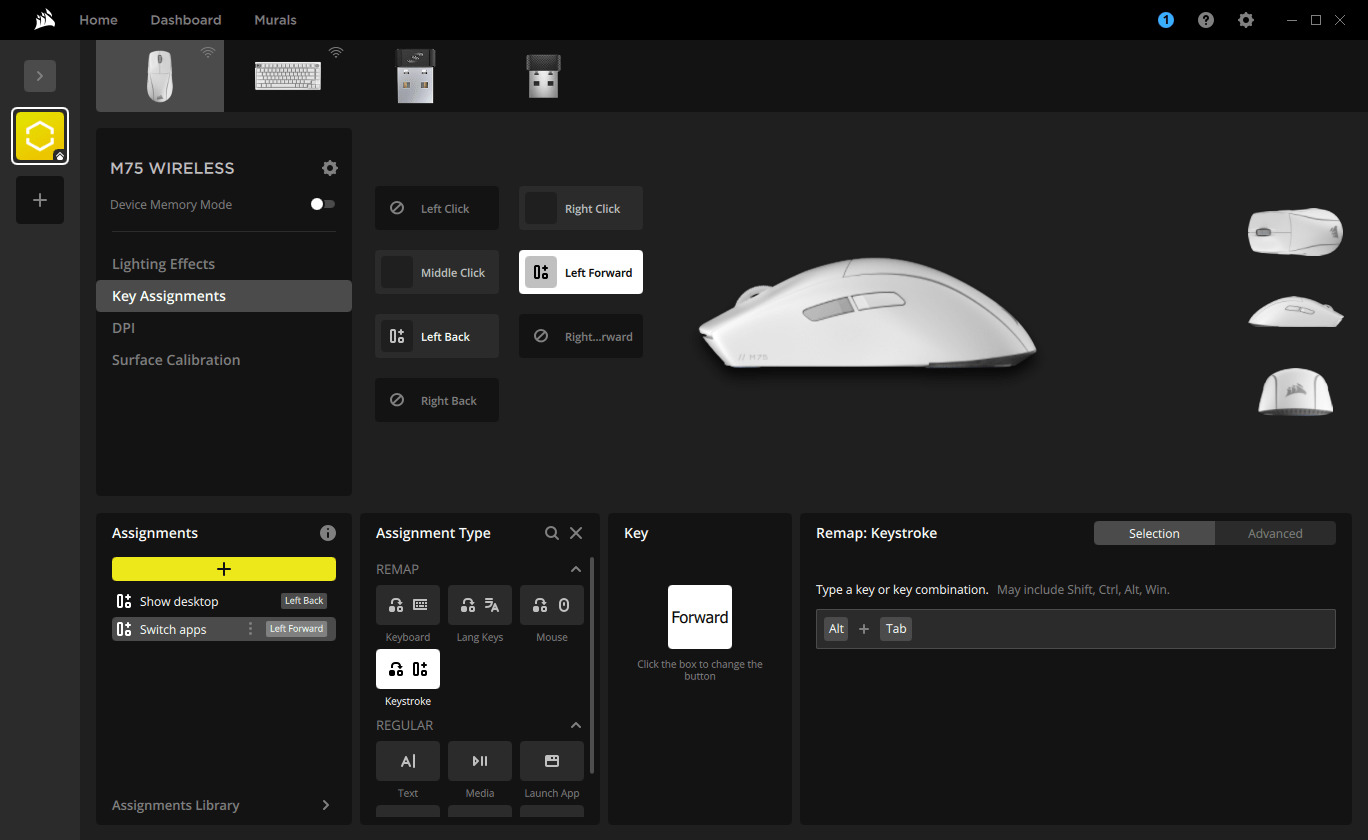The width and height of the screenshot is (1368, 840).
Task: Toggle Device Memory Mode switch
Action: (322, 204)
